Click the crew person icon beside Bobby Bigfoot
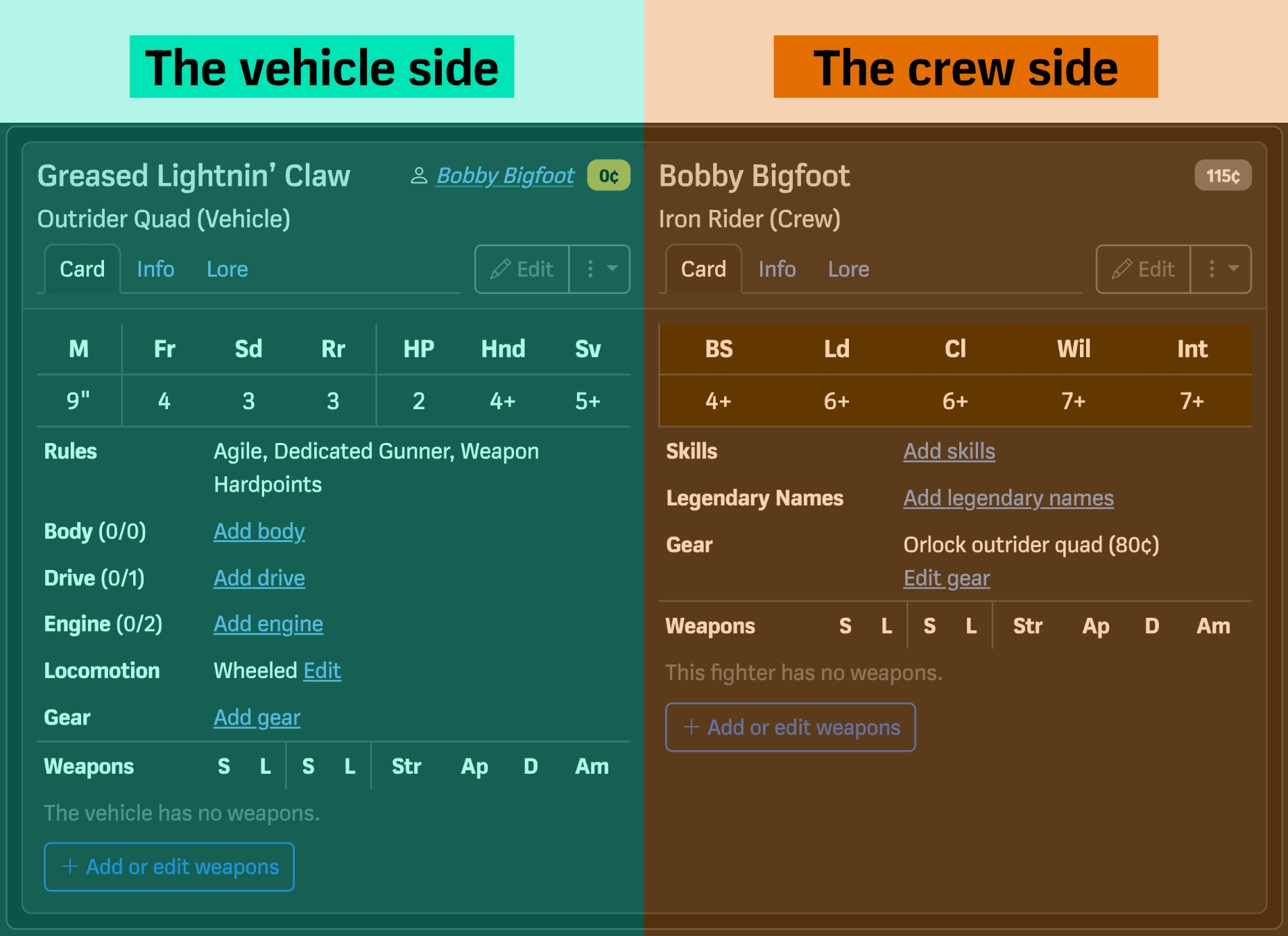 [x=418, y=175]
